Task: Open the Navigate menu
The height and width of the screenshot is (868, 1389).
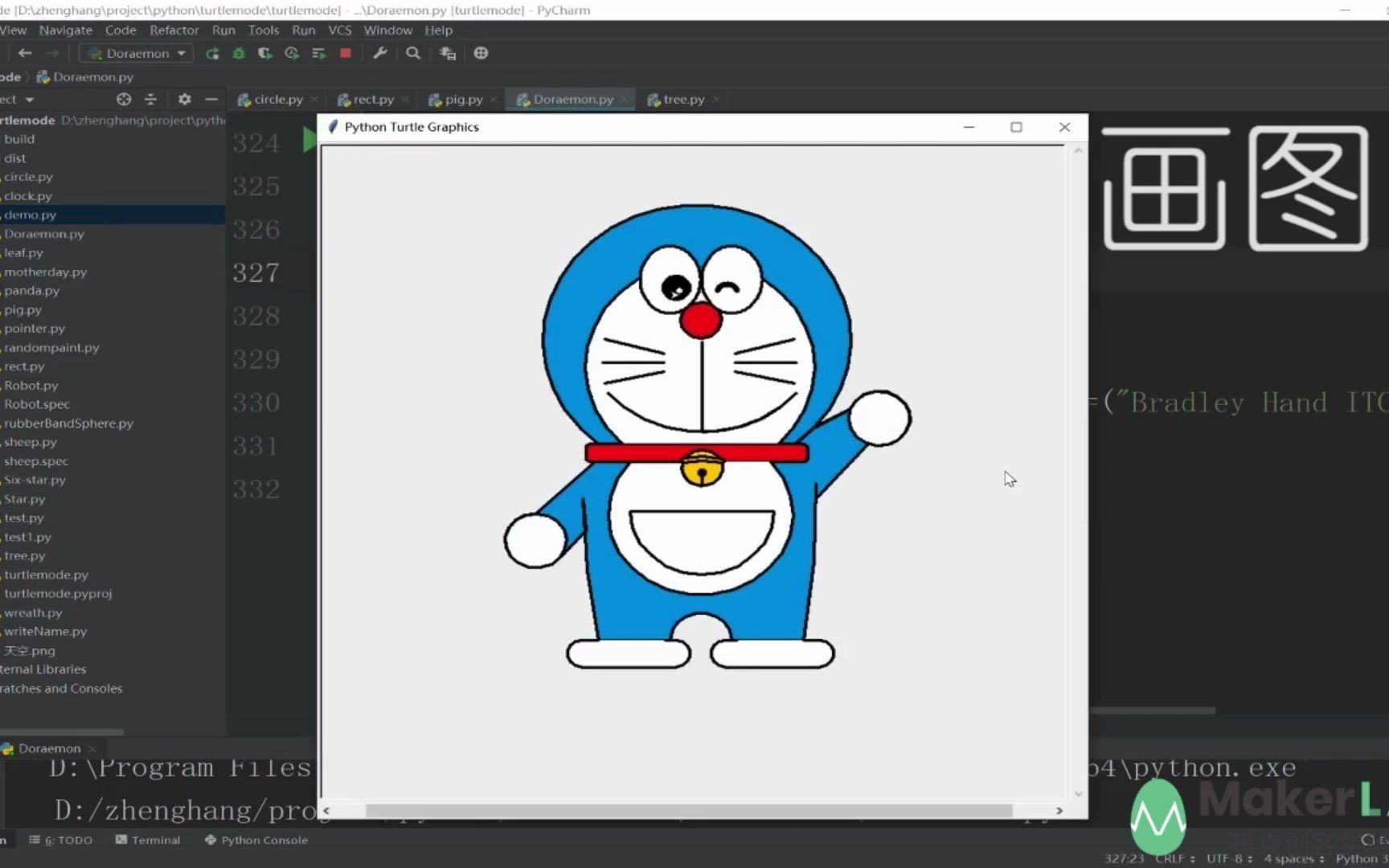Action: [x=65, y=30]
